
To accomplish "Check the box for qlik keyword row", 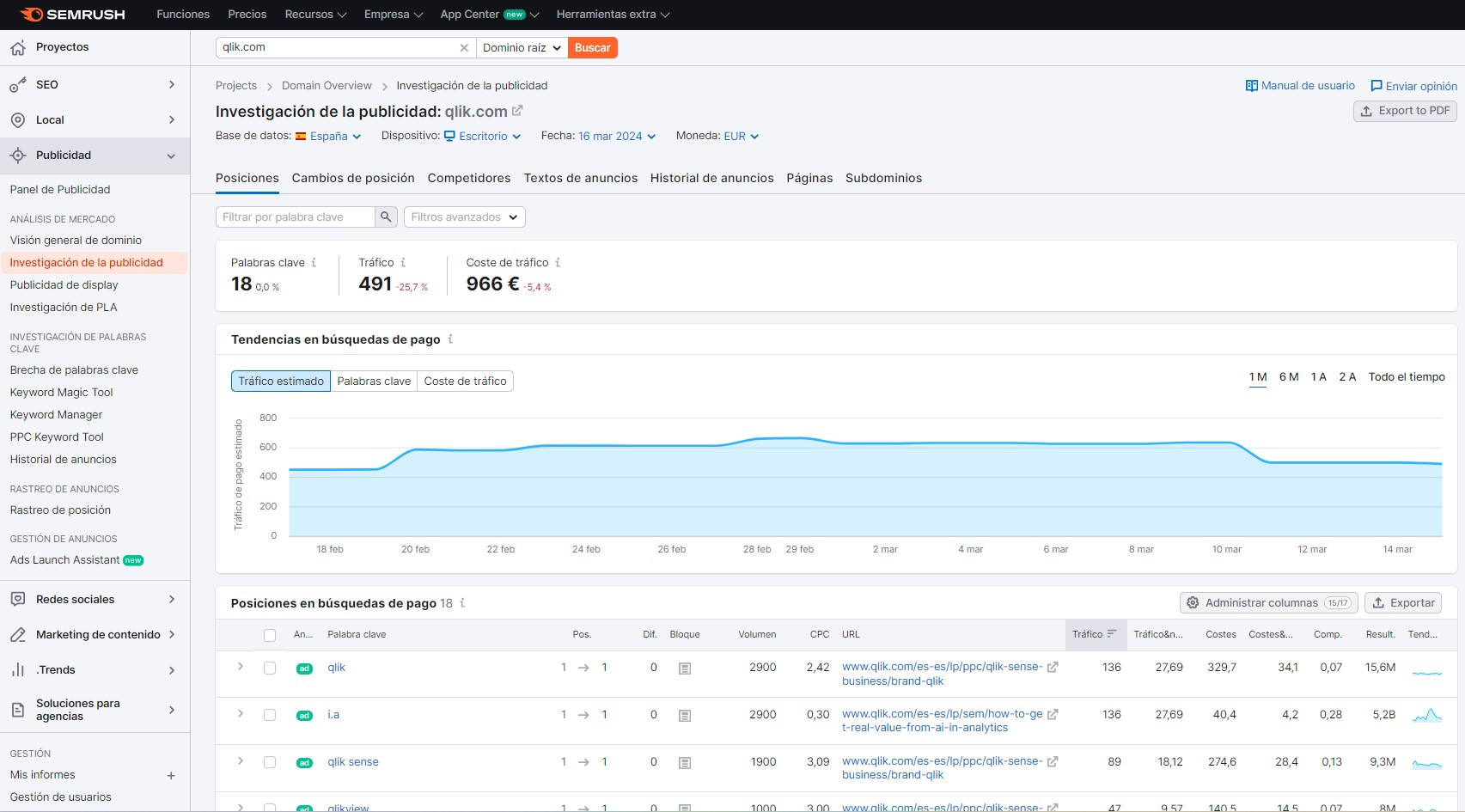I will click(270, 669).
